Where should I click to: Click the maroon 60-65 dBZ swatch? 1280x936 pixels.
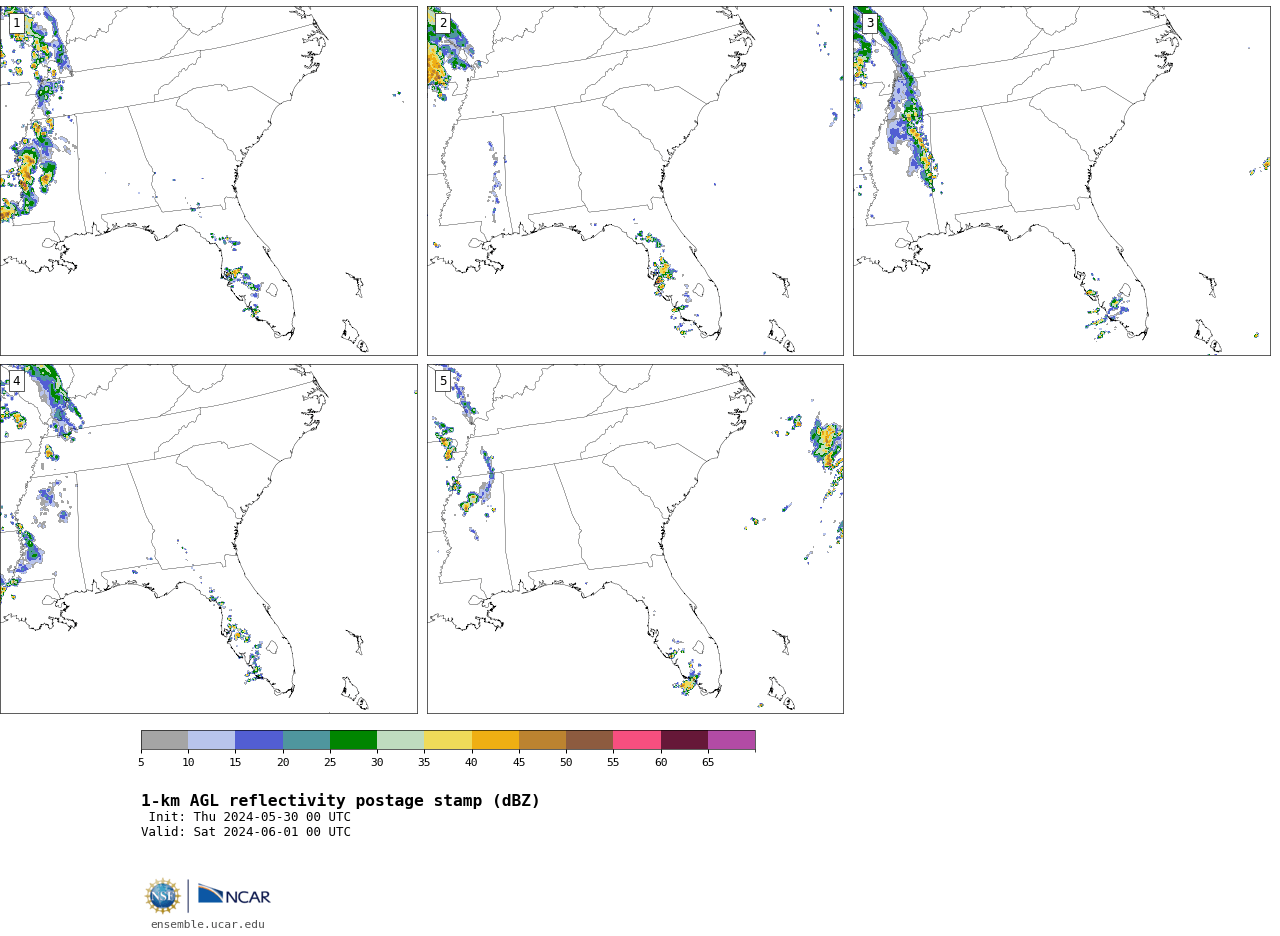(684, 740)
